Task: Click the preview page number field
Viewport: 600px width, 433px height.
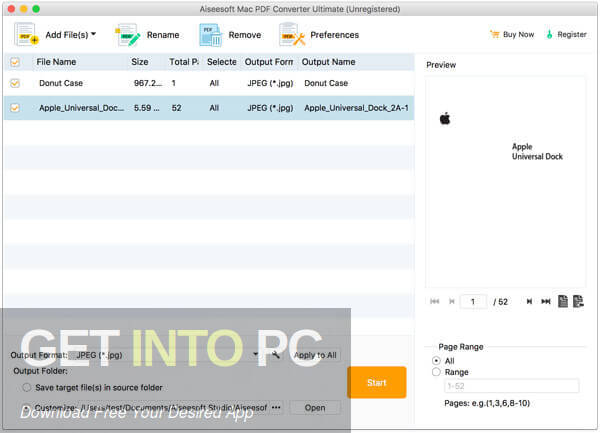Action: [473, 302]
